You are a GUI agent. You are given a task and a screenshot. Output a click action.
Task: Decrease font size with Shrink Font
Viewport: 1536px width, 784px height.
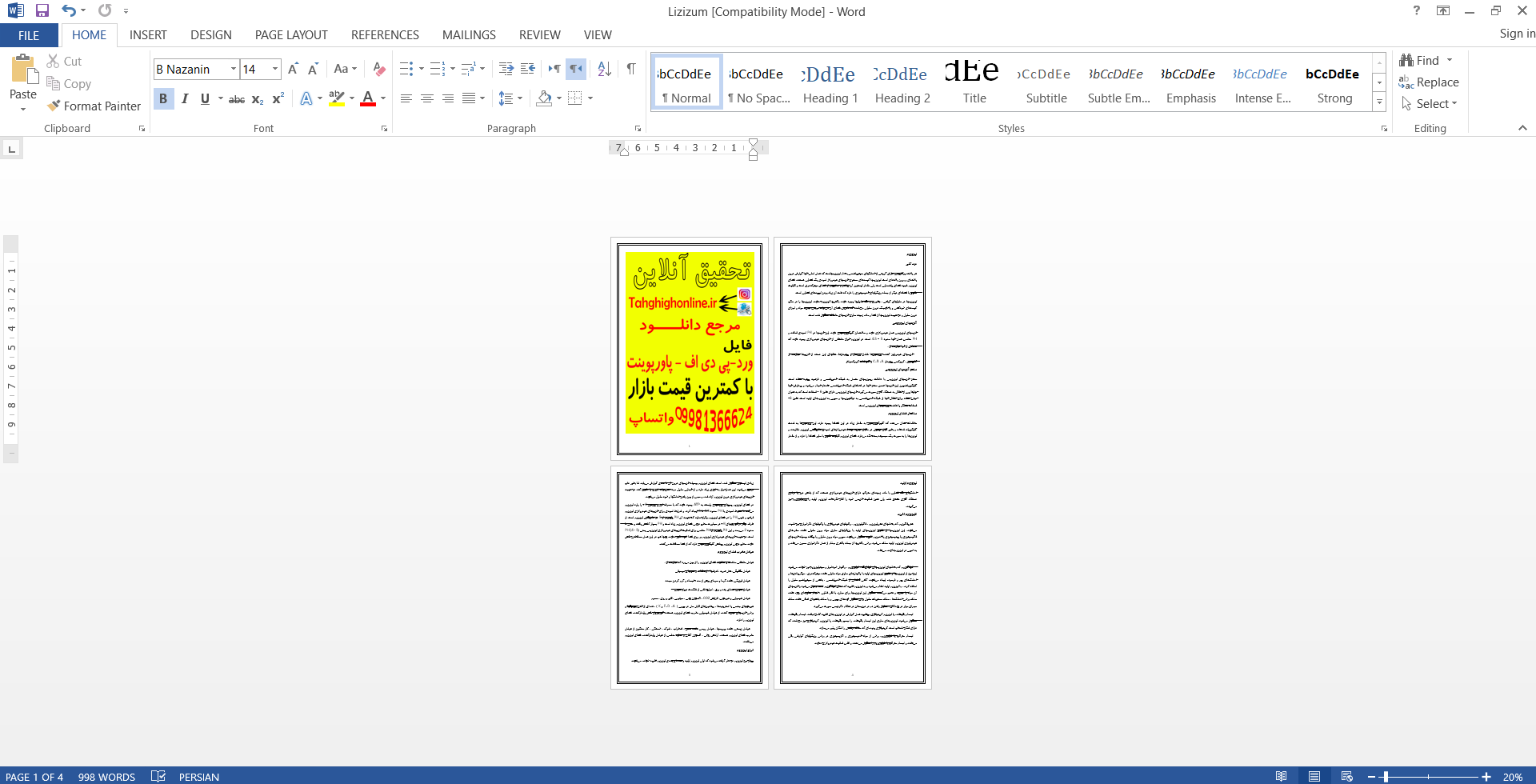(x=313, y=69)
